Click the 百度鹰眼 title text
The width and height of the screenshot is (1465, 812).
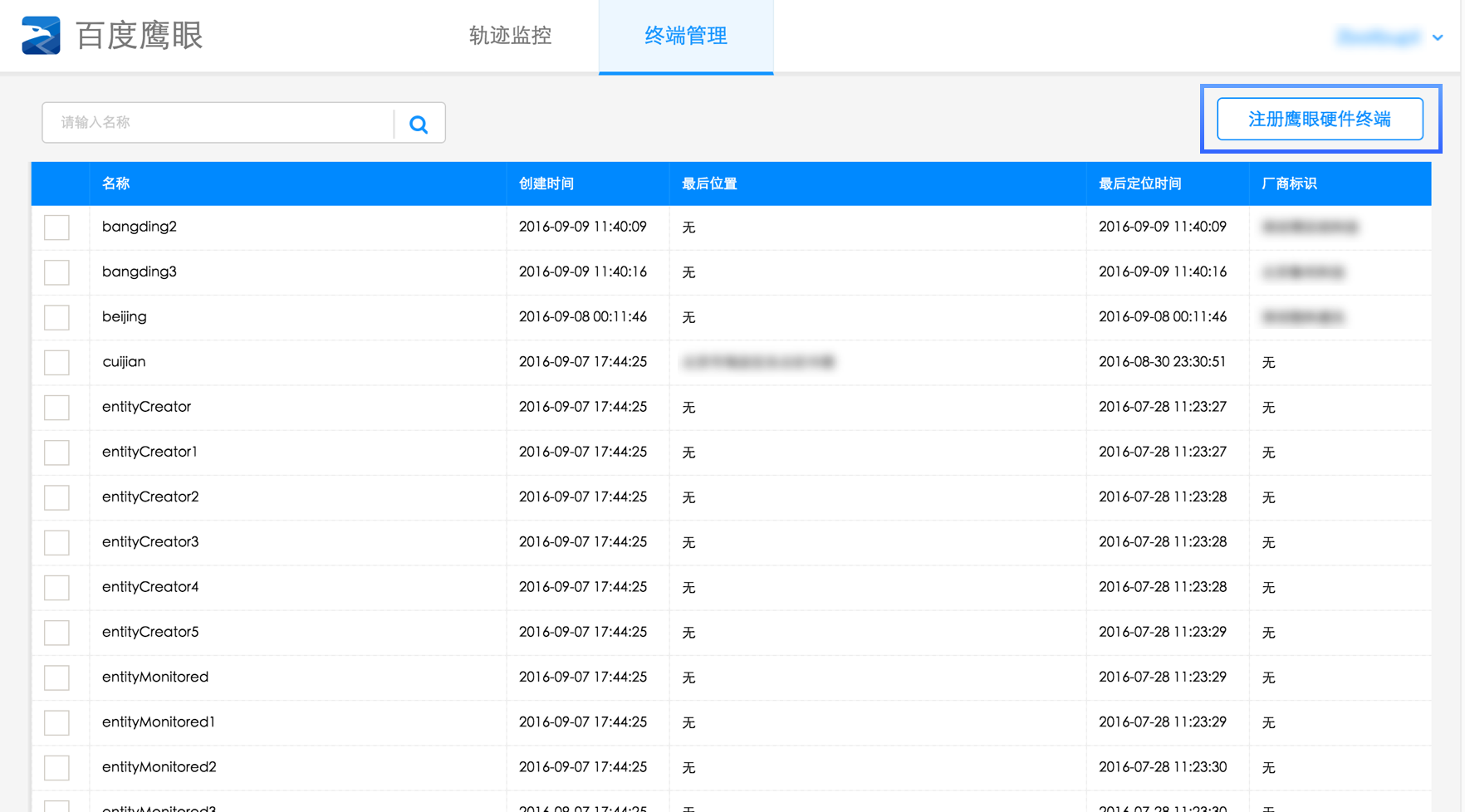140,36
